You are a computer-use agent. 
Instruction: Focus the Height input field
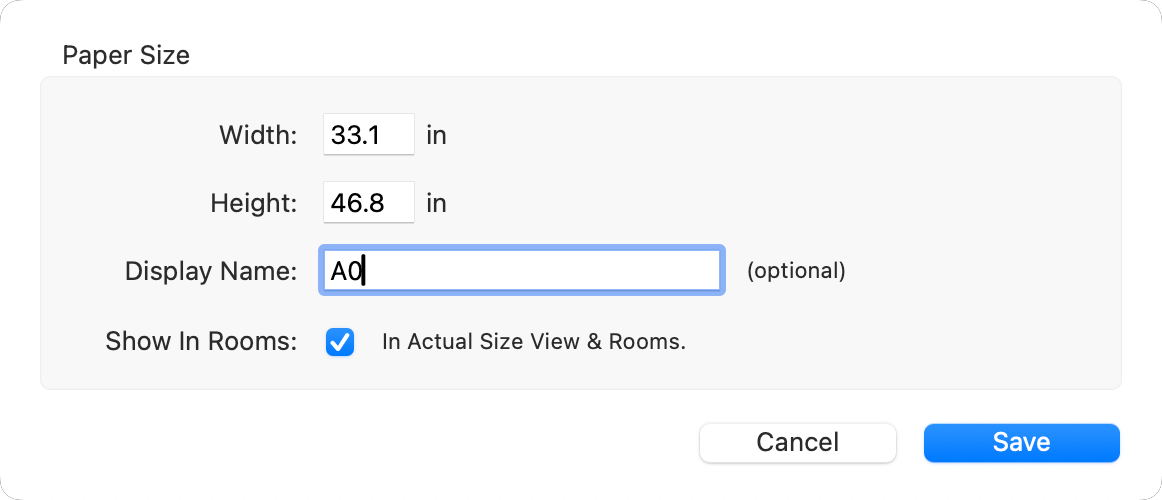[x=368, y=204]
